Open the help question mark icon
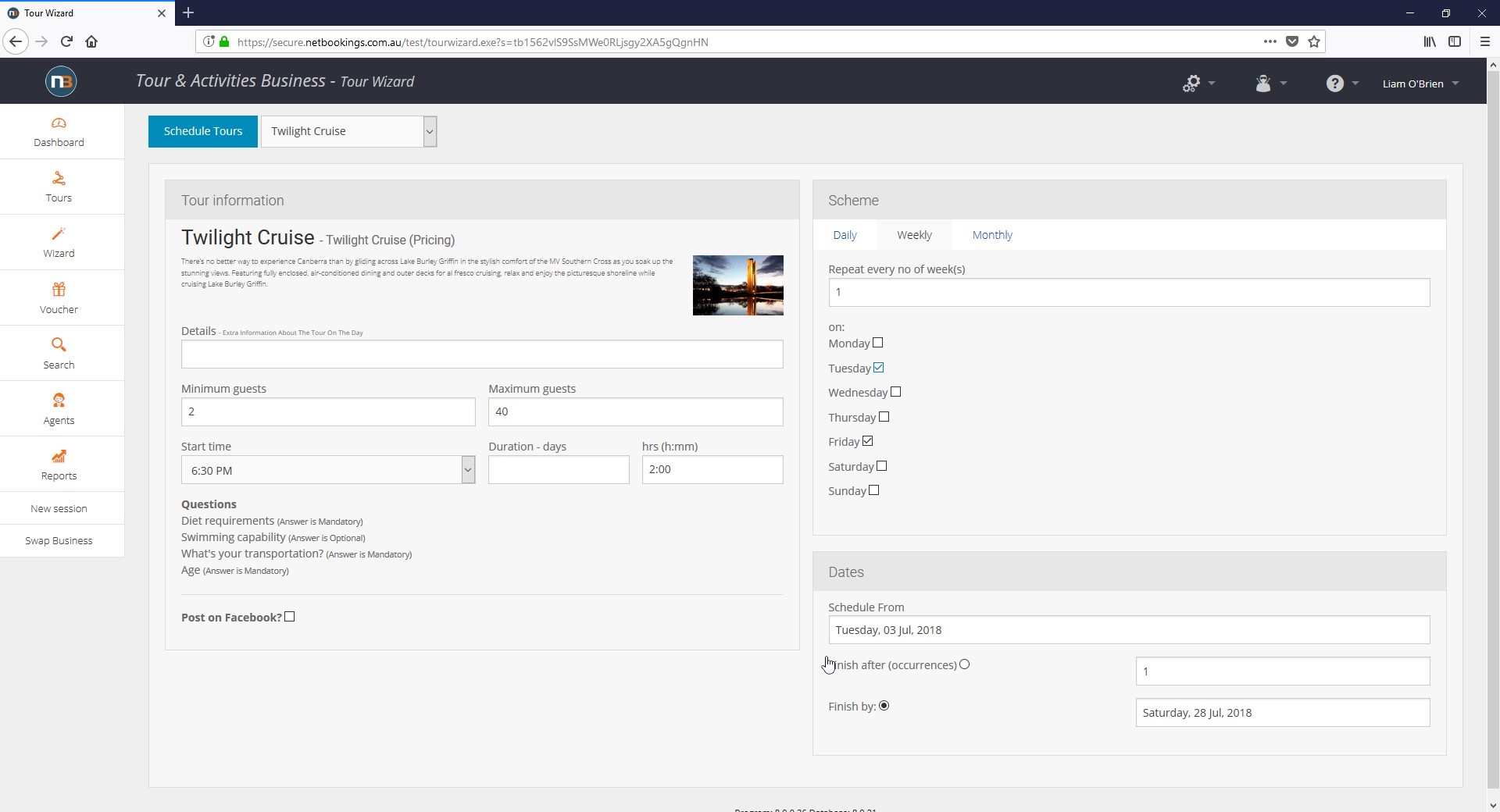This screenshot has height=812, width=1500. (1334, 84)
